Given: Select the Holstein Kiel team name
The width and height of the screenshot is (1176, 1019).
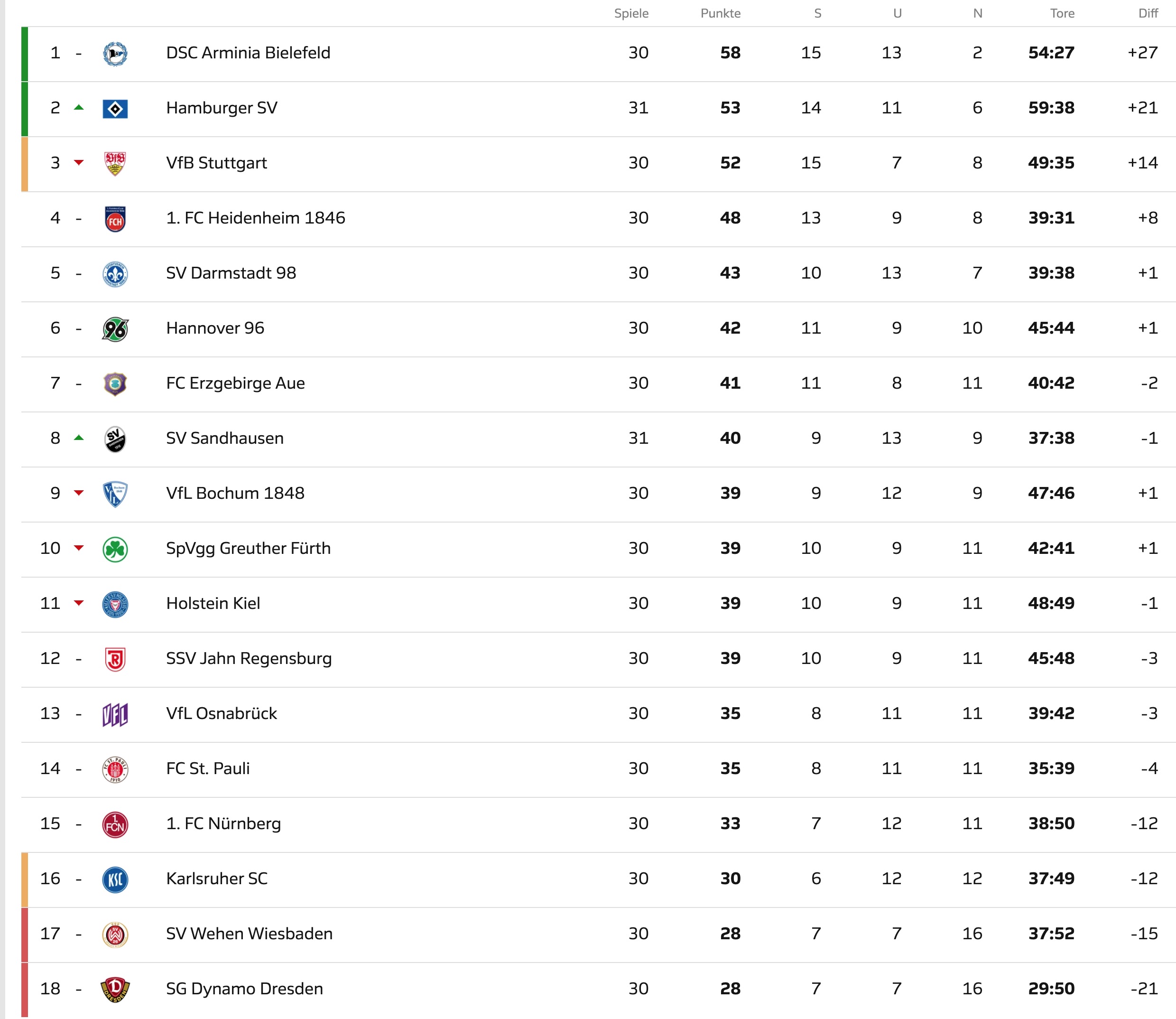Looking at the screenshot, I should (213, 603).
